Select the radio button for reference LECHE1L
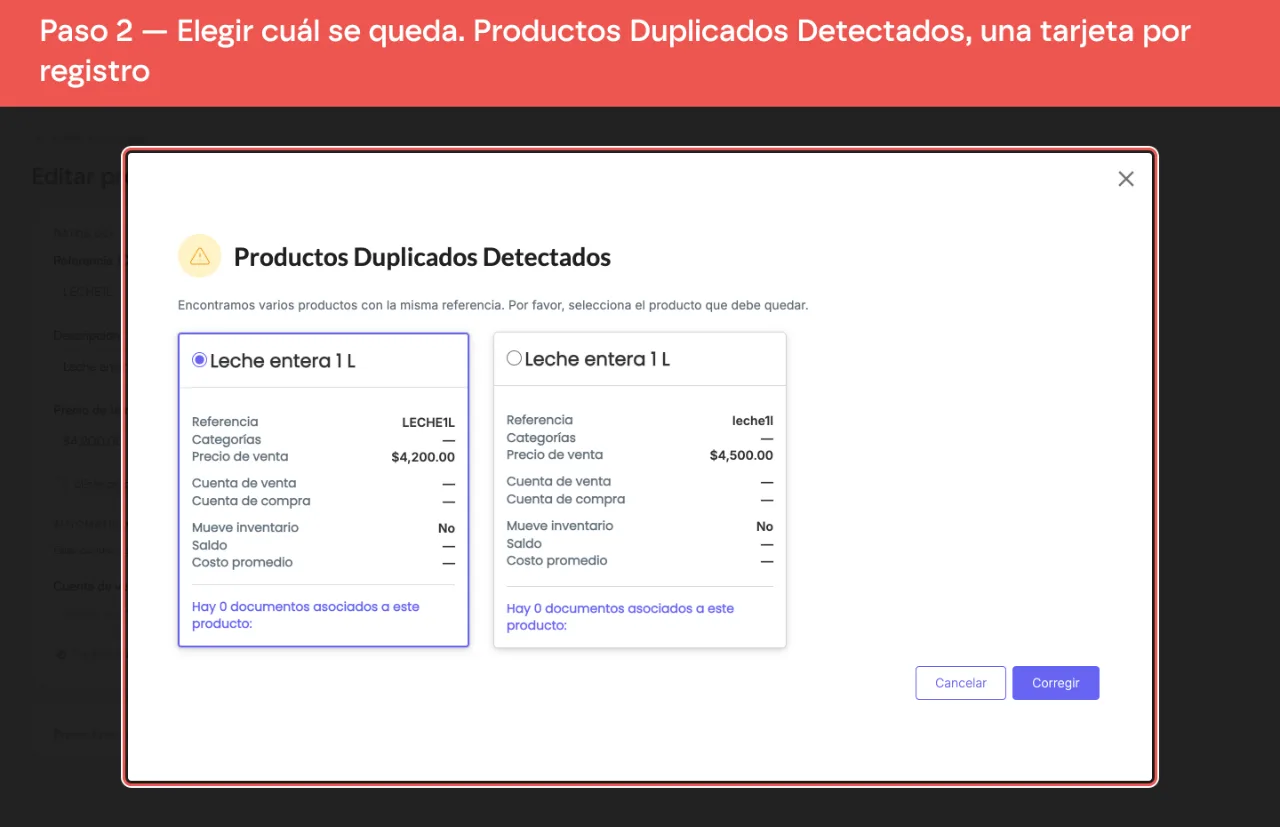 [199, 360]
